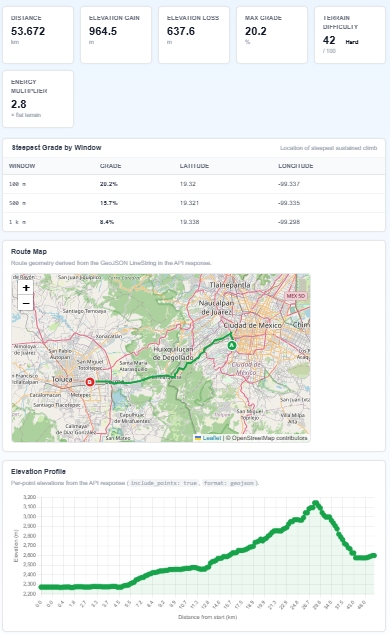This screenshot has width=390, height=635.
Task: Click the Route Map heading
Action: [x=29, y=251]
